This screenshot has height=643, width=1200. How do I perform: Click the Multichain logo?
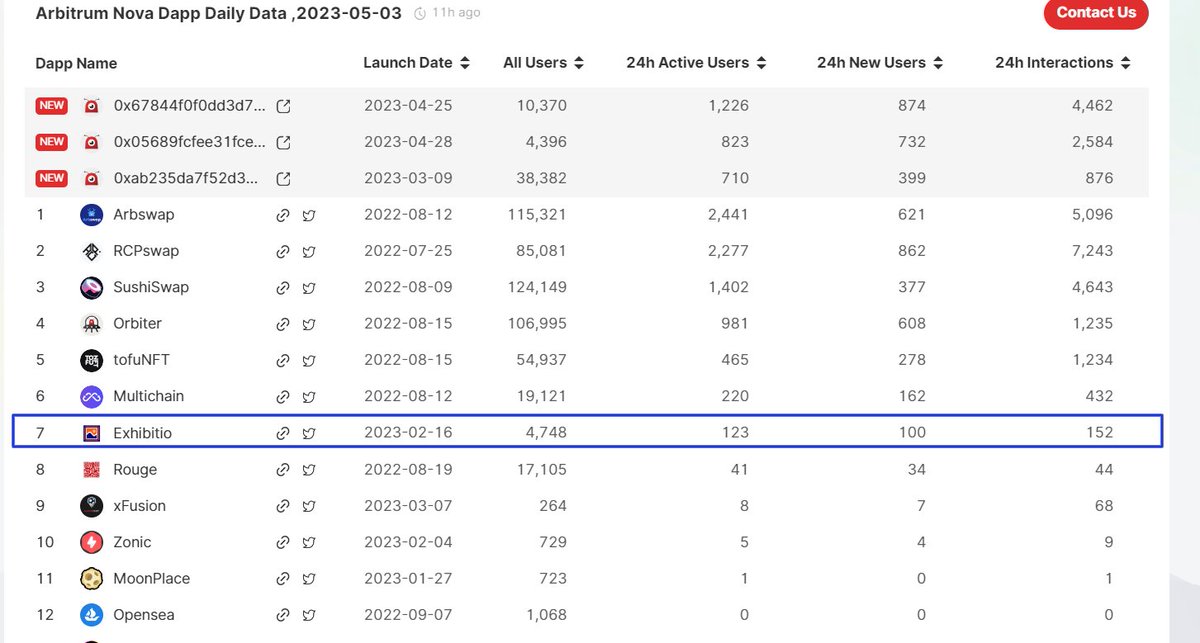91,397
